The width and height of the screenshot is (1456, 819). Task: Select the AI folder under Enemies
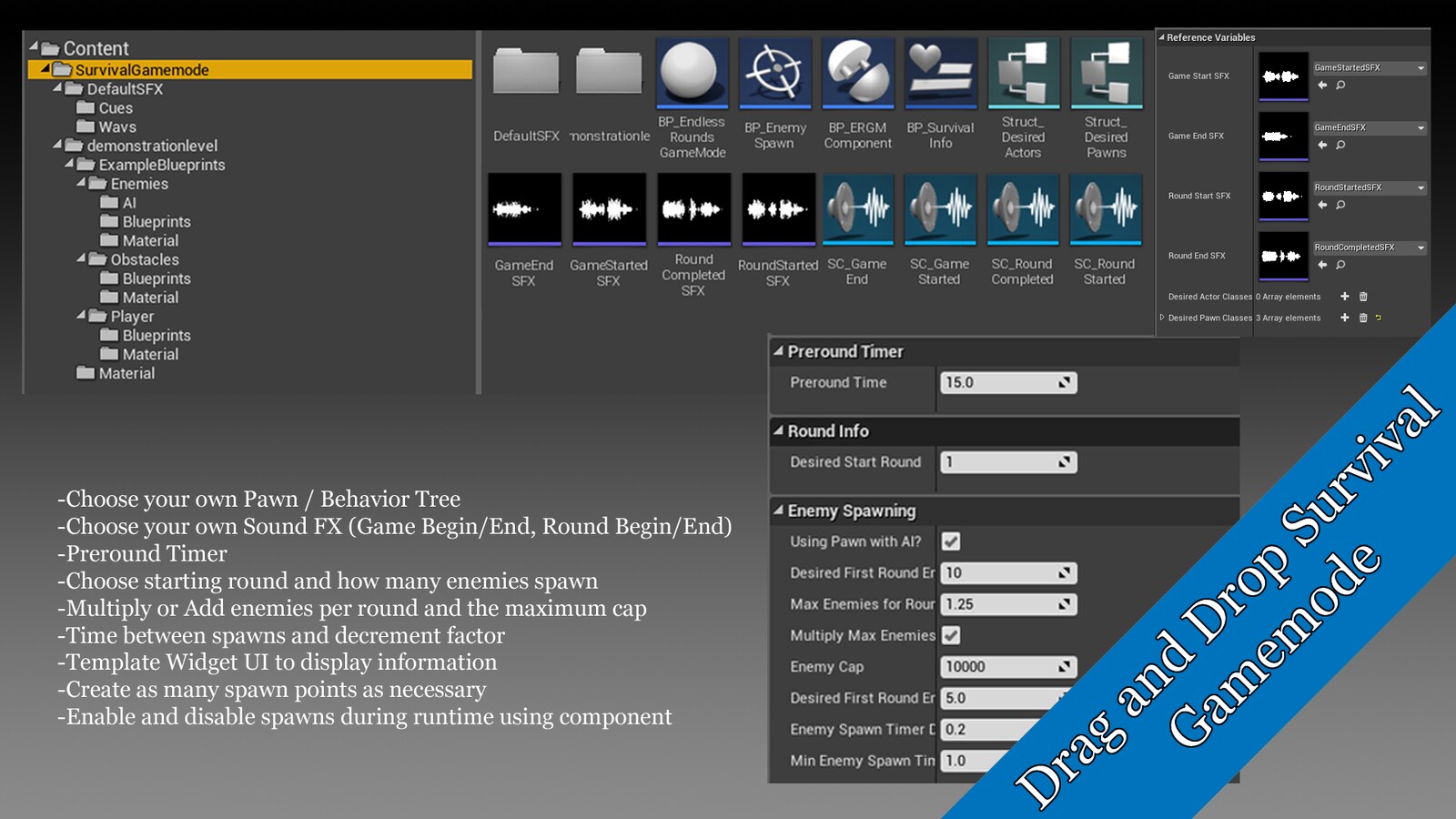[128, 203]
